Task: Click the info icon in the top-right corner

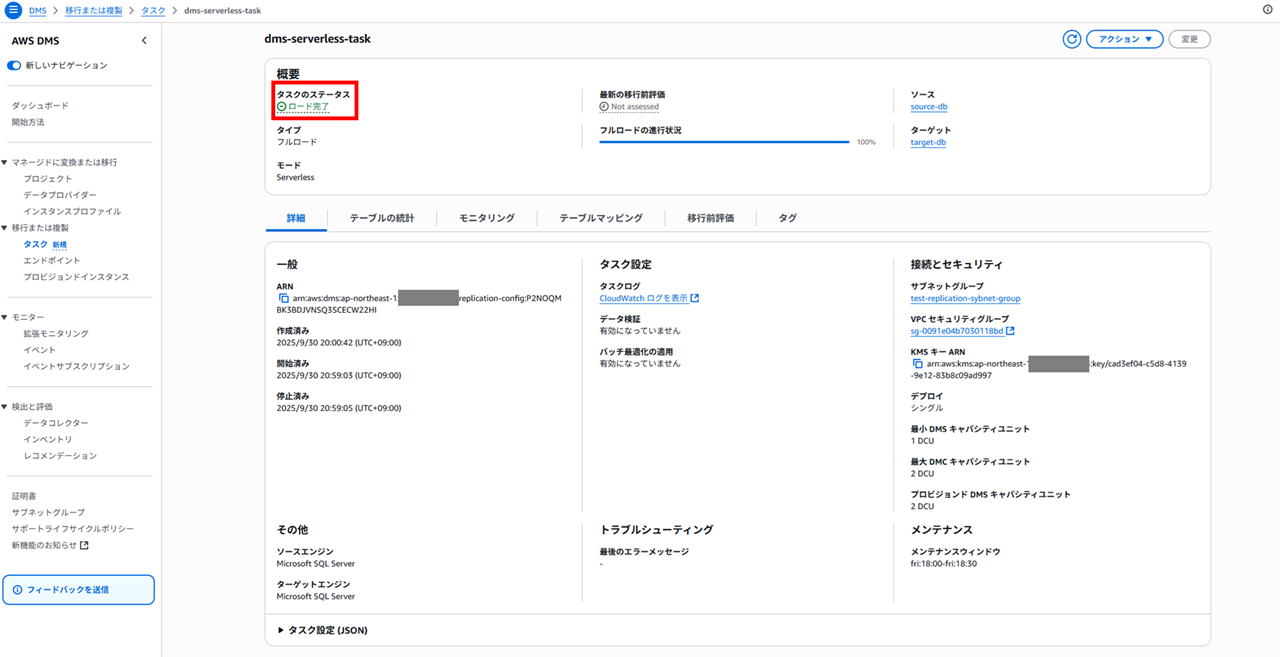Action: click(1268, 9)
